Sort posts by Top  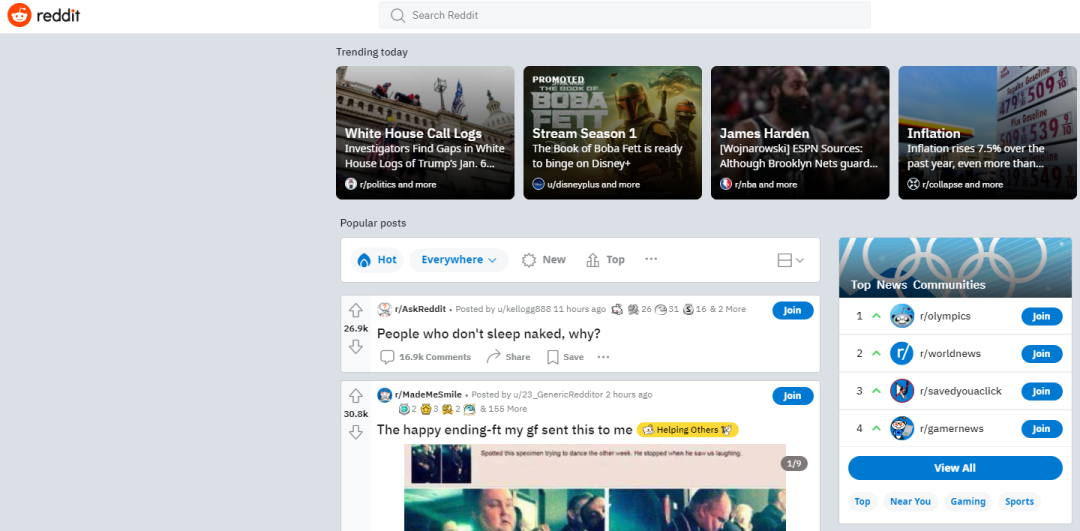click(606, 260)
